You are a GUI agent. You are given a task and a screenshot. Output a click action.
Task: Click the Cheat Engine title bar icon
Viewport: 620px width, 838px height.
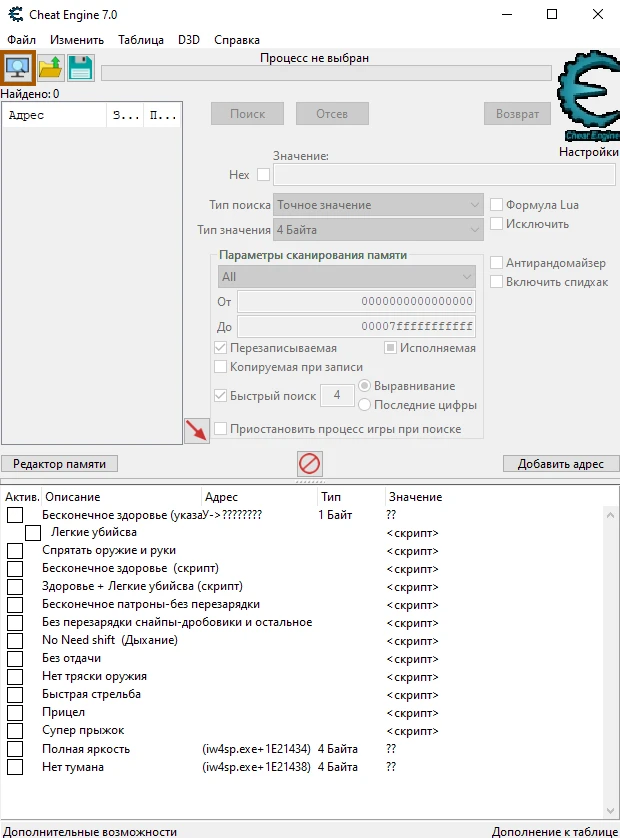[16, 14]
